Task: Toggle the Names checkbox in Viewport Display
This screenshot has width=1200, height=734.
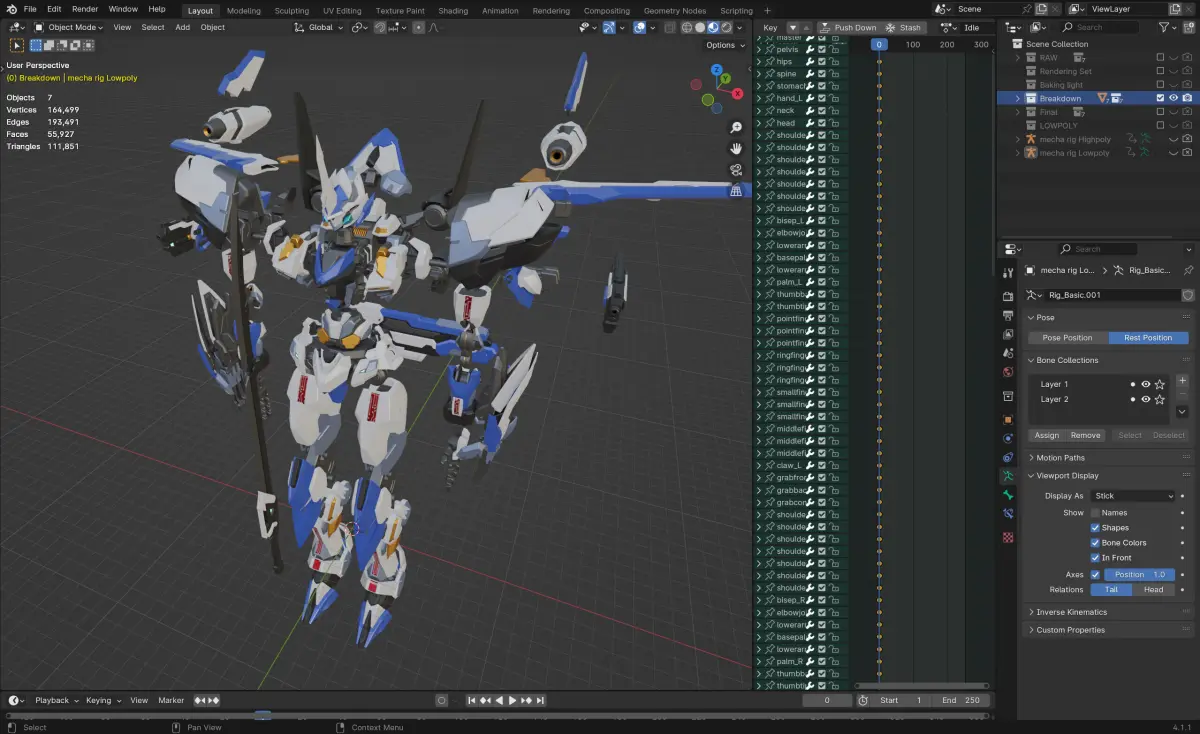Action: pyautogui.click(x=1095, y=513)
